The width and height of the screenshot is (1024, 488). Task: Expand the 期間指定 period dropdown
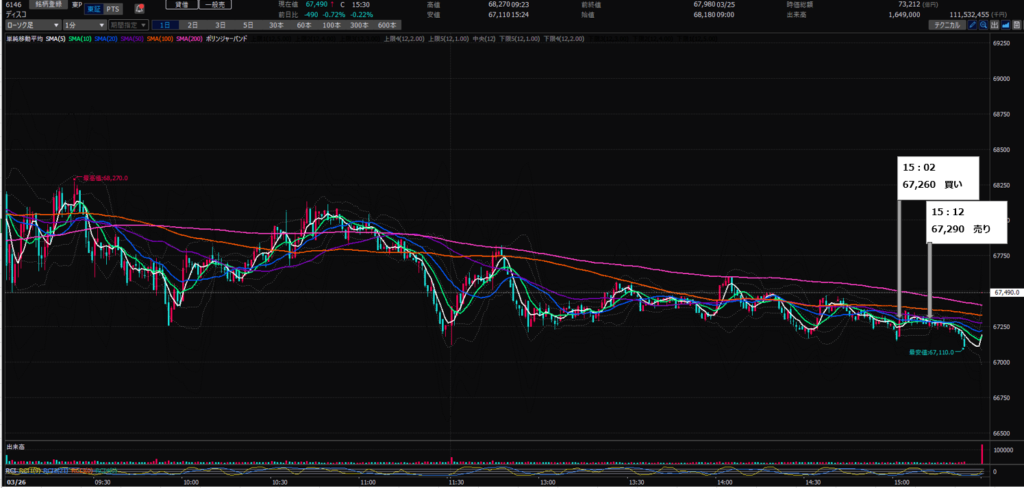click(x=128, y=24)
